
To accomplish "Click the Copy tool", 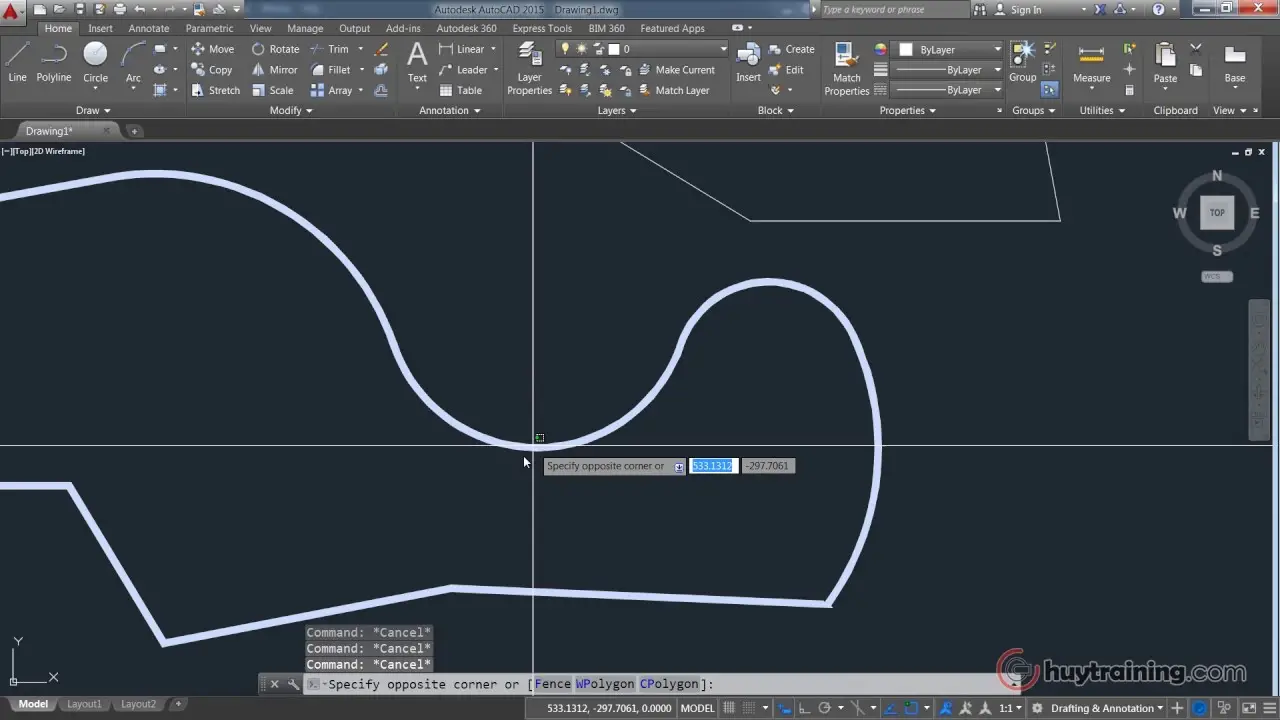I will pyautogui.click(x=211, y=70).
